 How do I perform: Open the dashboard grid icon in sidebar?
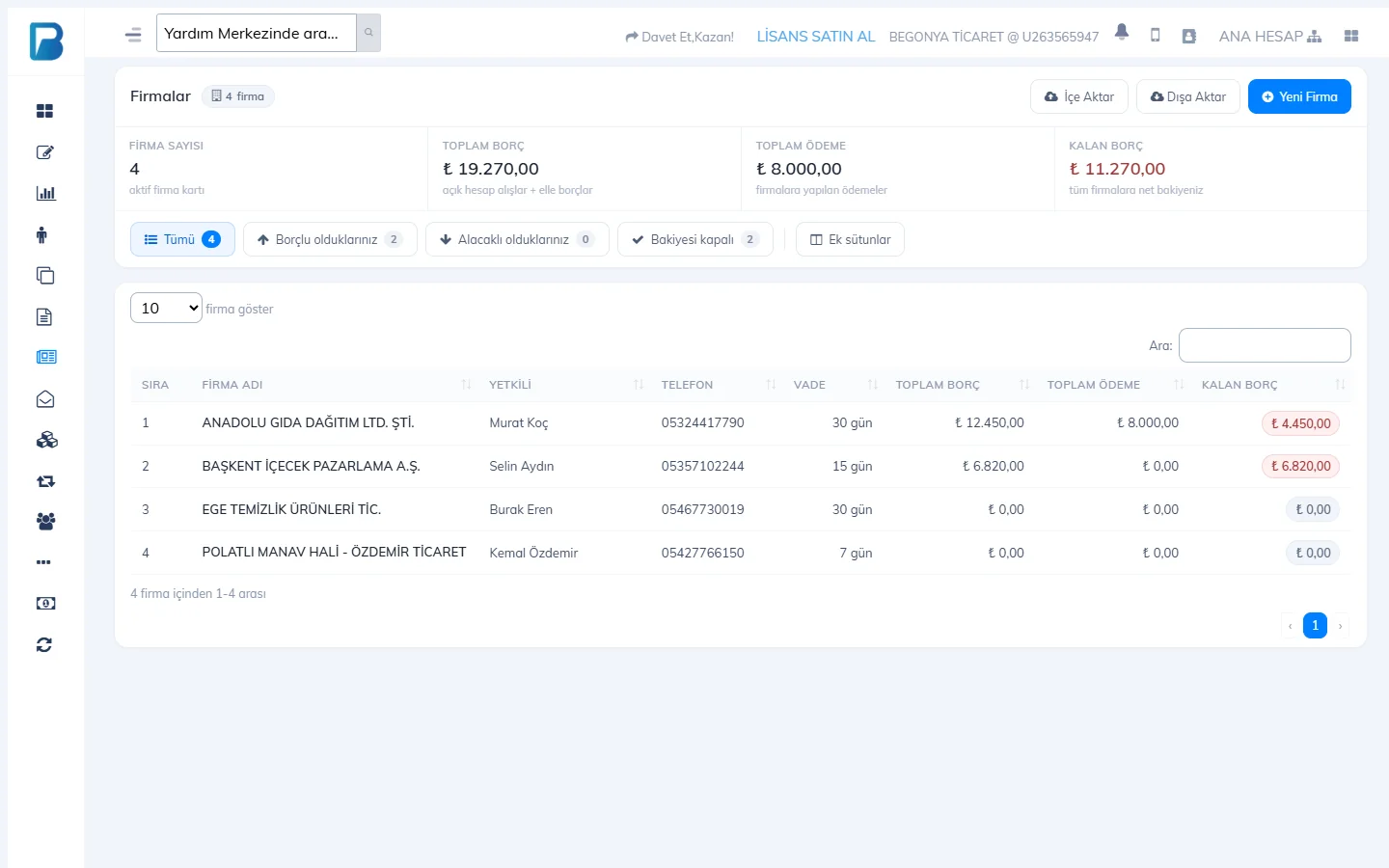click(44, 111)
